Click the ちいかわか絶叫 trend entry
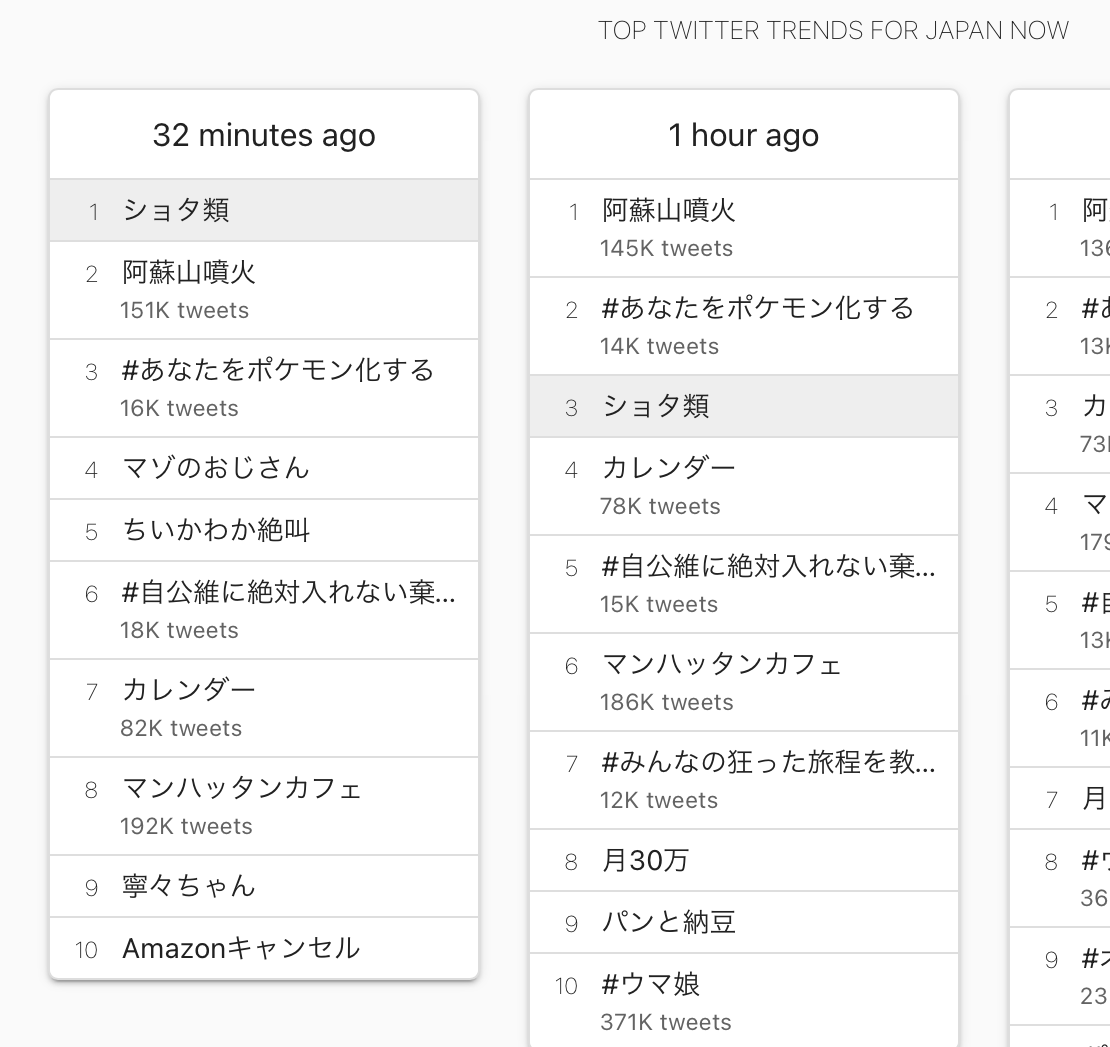1110x1047 pixels. (x=264, y=530)
